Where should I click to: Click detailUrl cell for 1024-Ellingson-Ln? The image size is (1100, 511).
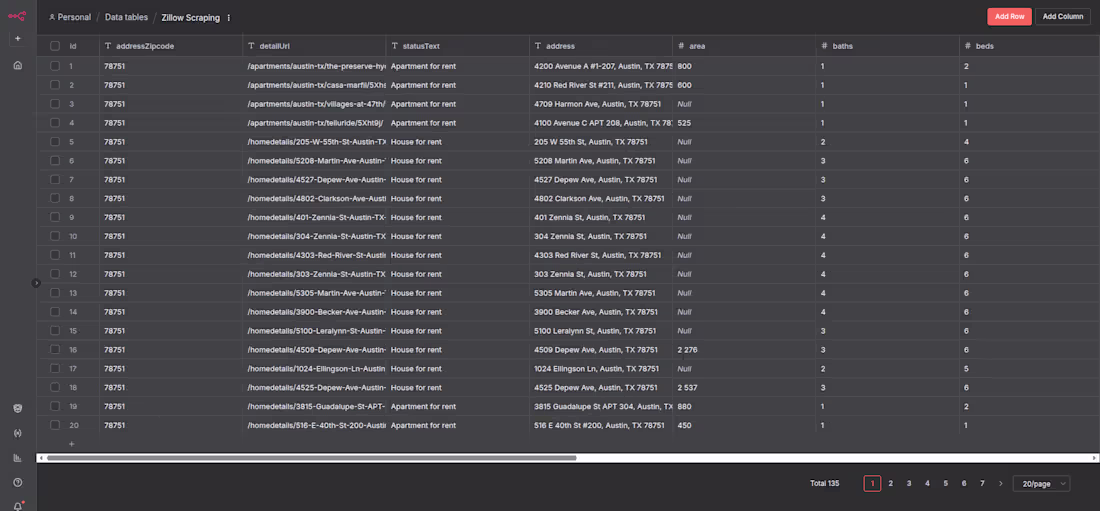coord(314,369)
